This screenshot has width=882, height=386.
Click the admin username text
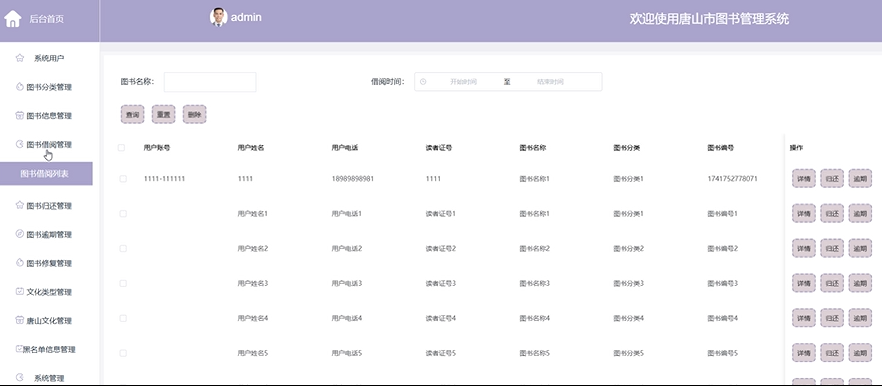(x=246, y=17)
